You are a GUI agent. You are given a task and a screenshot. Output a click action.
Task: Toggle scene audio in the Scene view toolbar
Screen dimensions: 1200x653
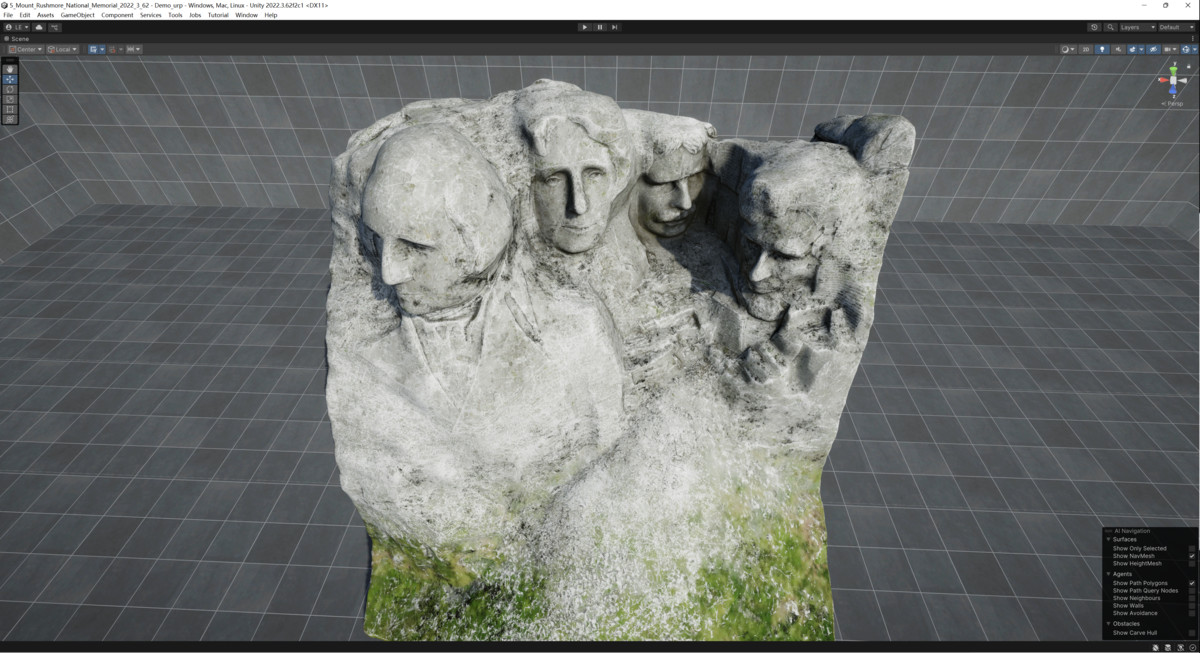(1119, 48)
